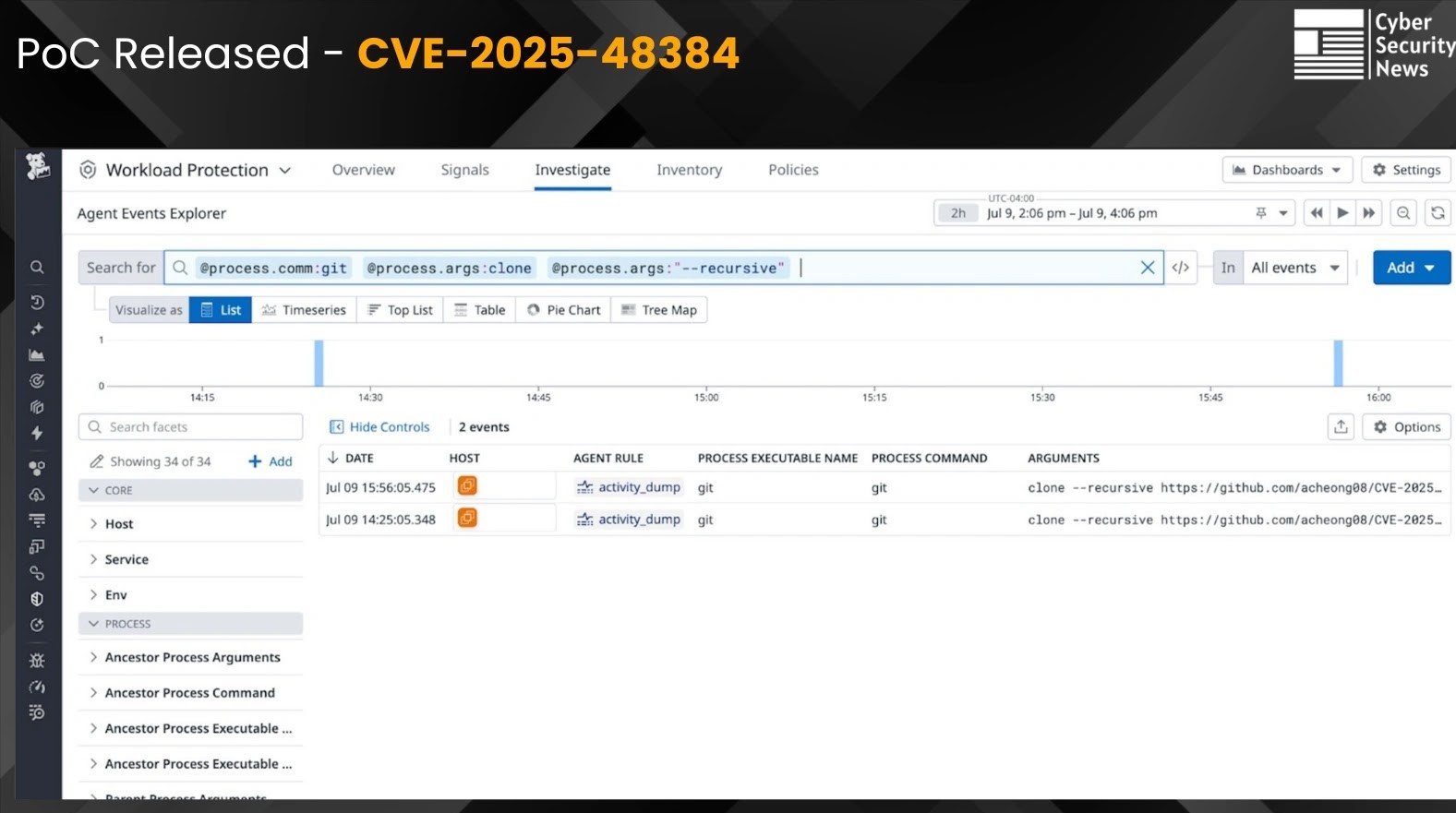Open the shield Security sidebar icon

tap(37, 599)
